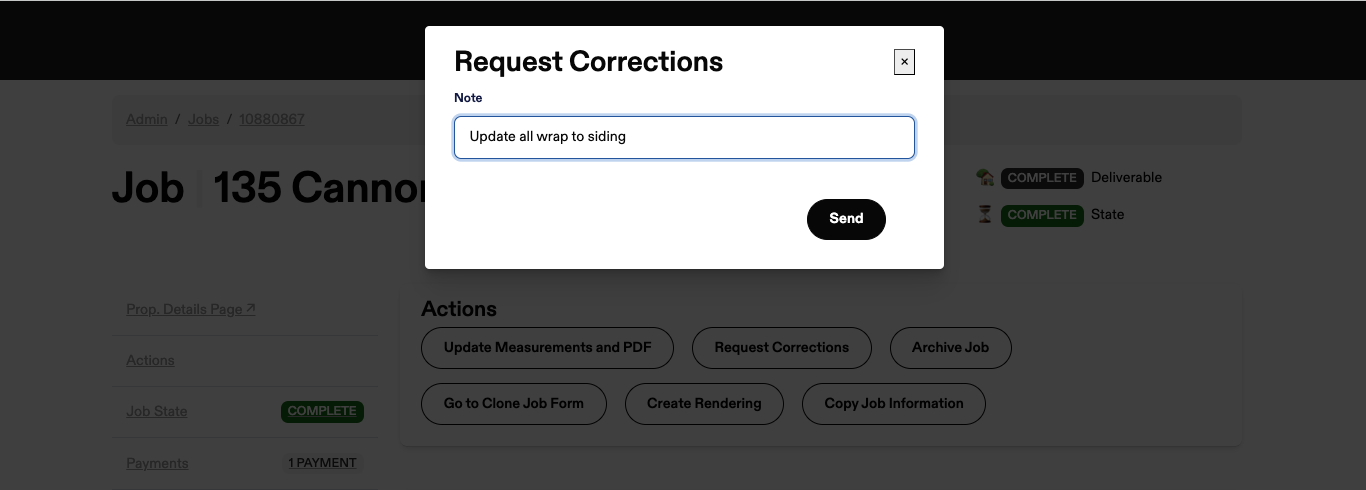Create a rendering for the job

click(x=704, y=404)
